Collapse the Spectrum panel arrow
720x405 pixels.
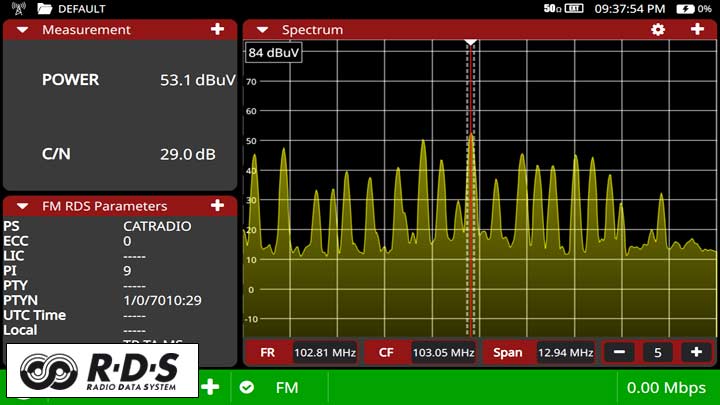coord(262,30)
